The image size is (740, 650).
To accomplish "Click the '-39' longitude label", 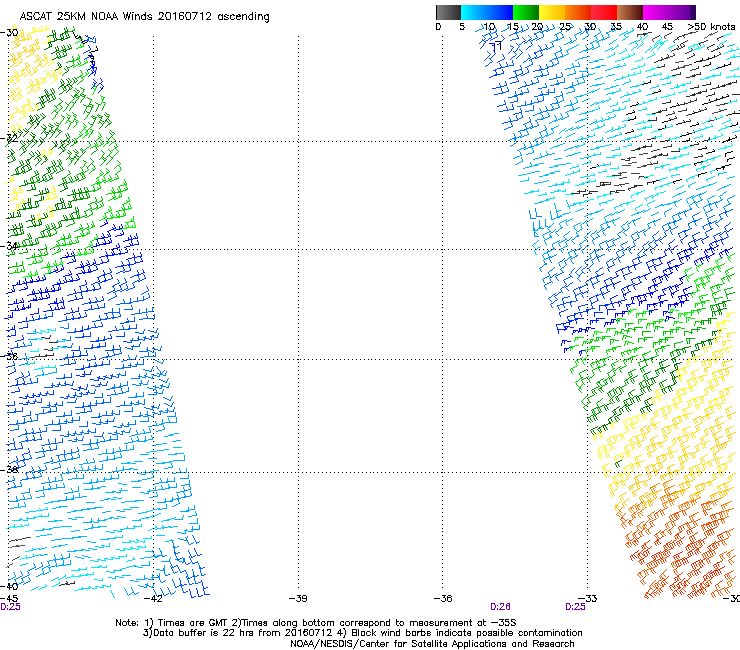I will click(x=298, y=599).
